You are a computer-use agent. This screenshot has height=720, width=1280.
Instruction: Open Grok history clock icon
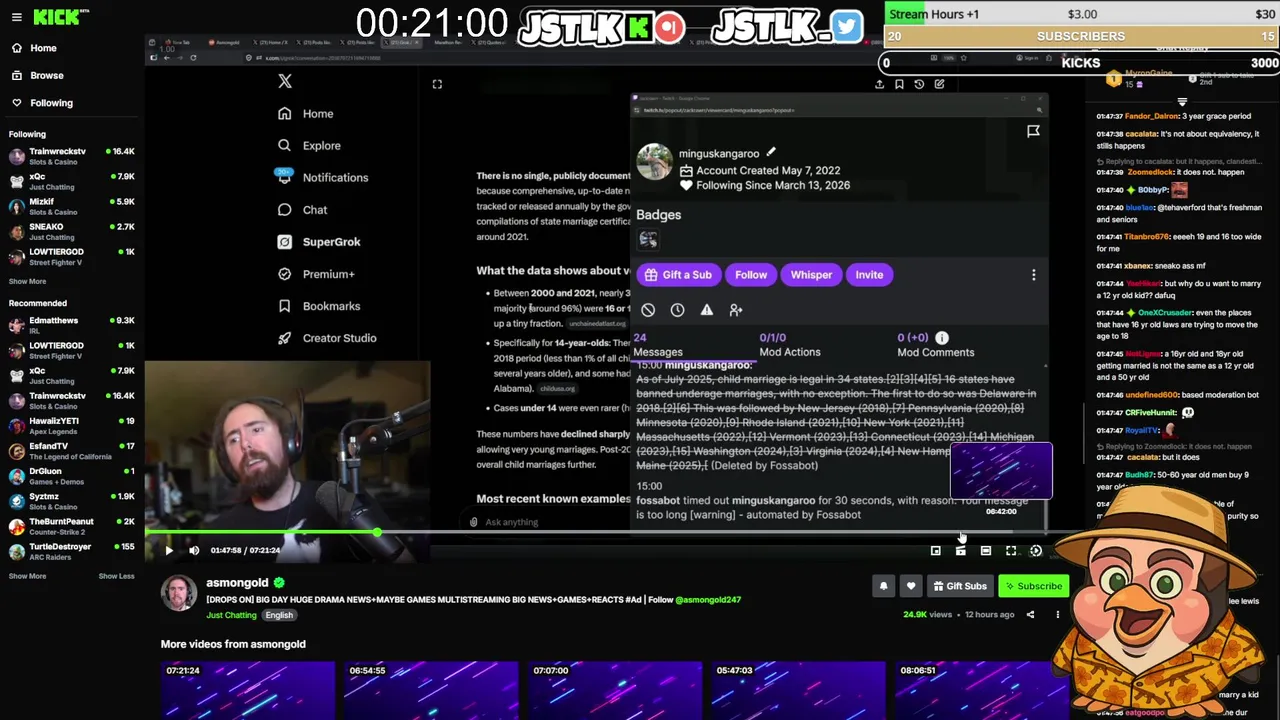pos(919,84)
